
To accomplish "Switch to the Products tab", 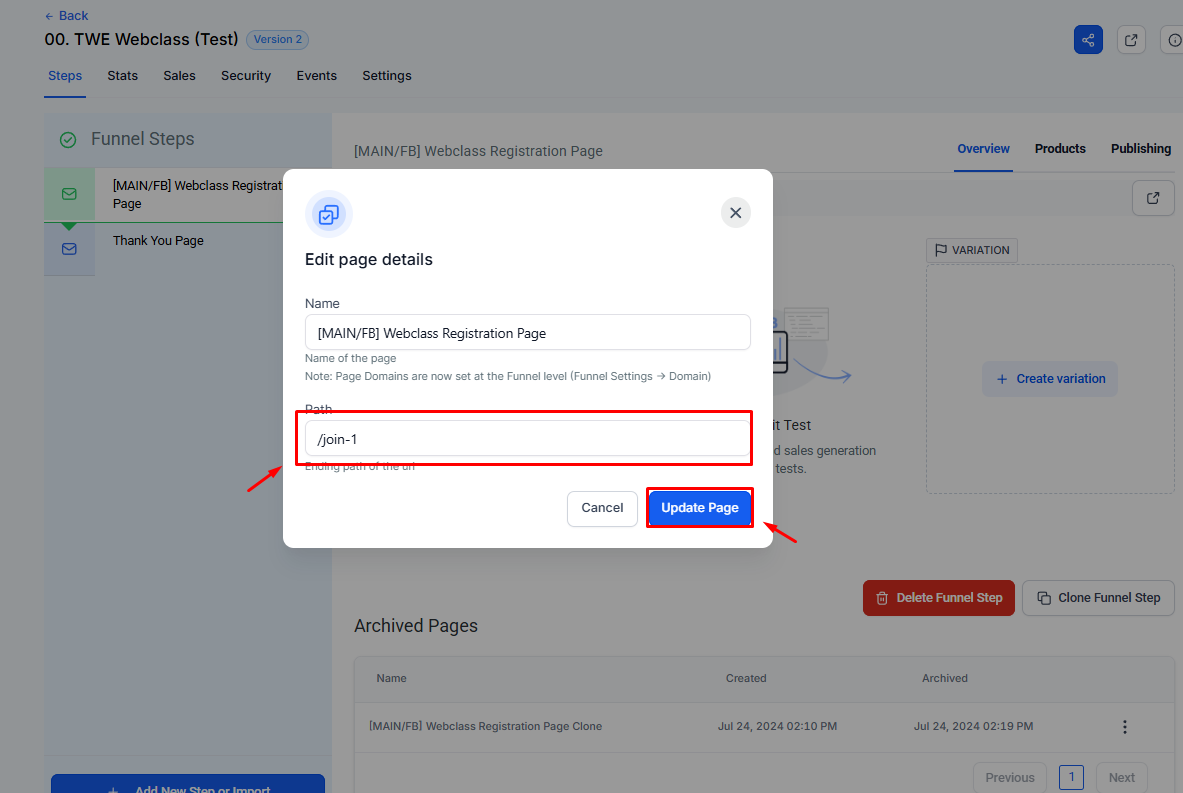I will coord(1060,149).
